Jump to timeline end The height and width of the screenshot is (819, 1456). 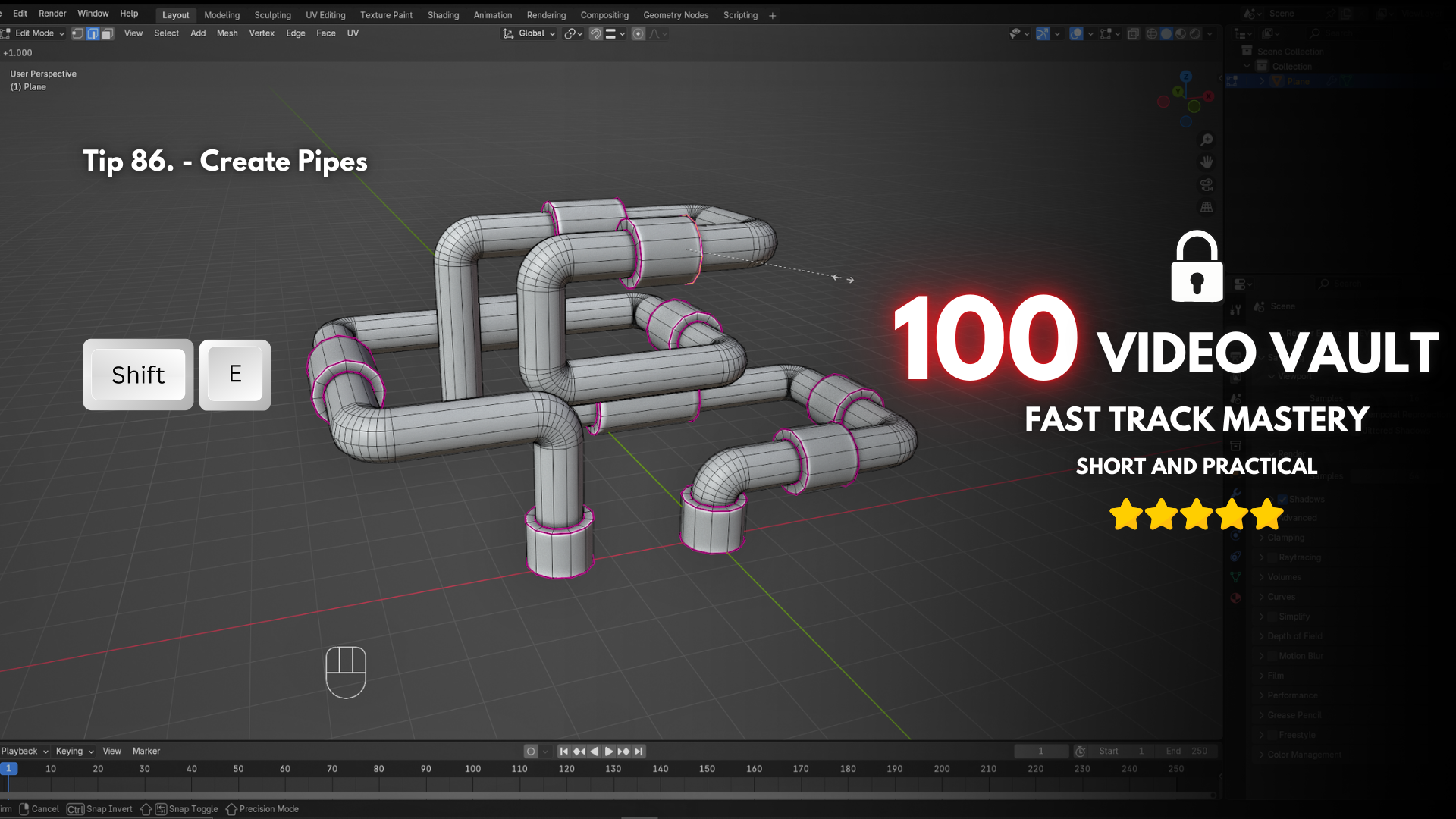(x=639, y=751)
